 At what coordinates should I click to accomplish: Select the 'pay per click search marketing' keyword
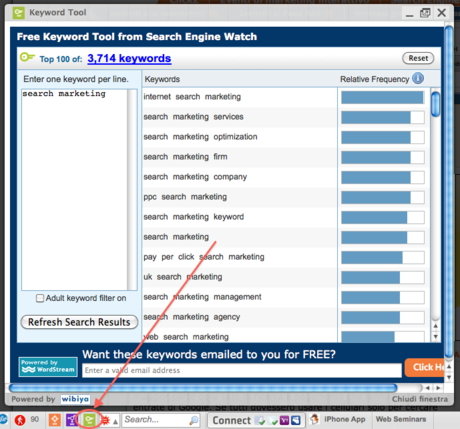[204, 257]
